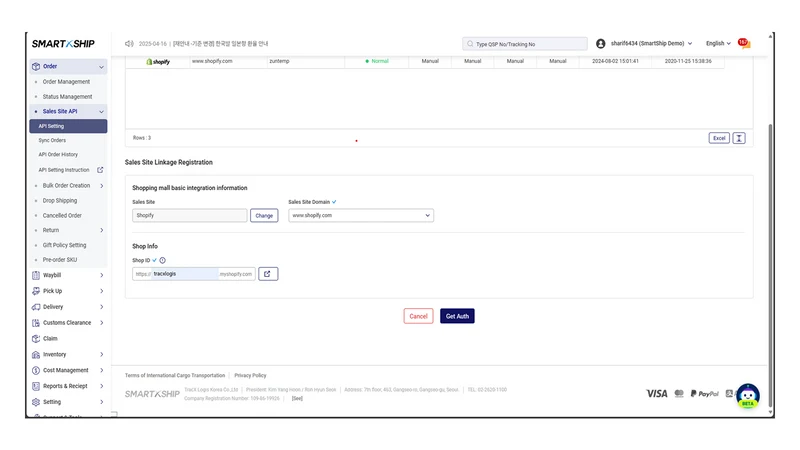Screen dimensions: 800x450
Task: Click the 2024-08-02 15:01:41 date cell
Action: tap(615, 61)
